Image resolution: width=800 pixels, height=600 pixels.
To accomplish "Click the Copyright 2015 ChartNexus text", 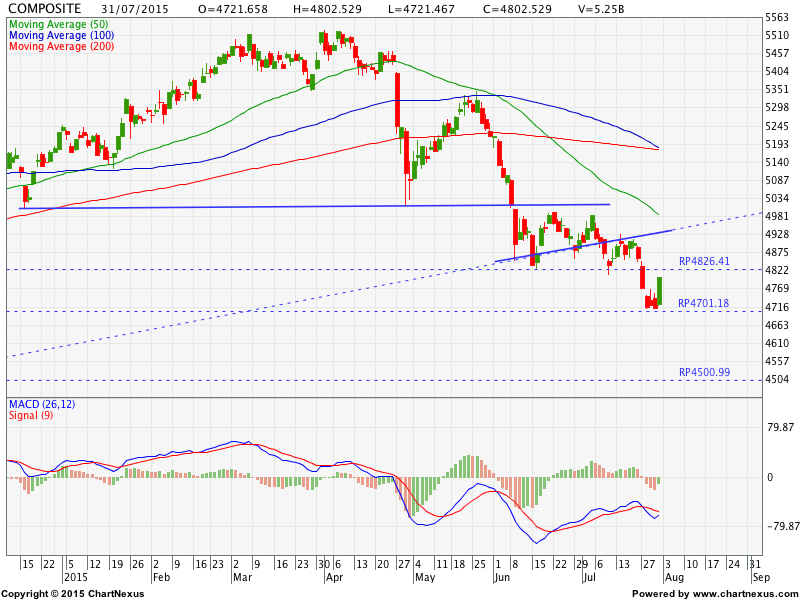I will [72, 594].
